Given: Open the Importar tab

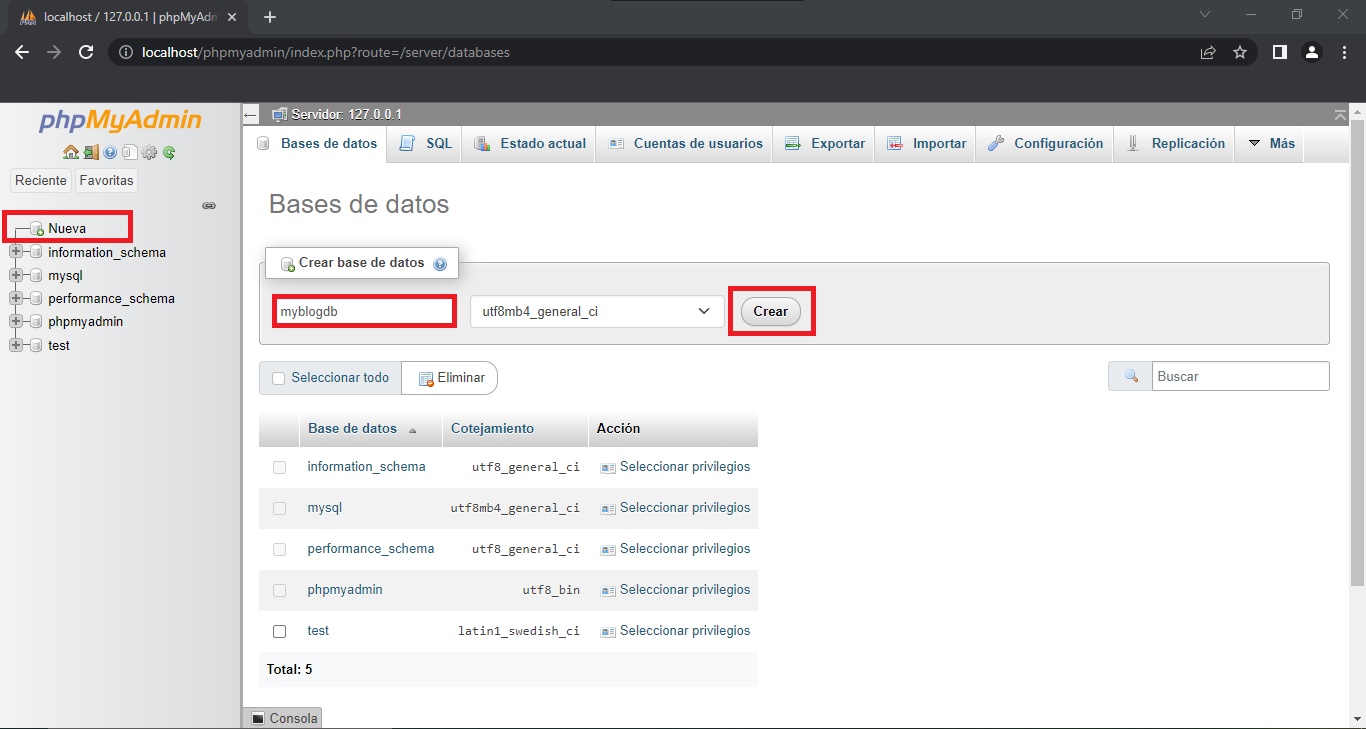Looking at the screenshot, I should (927, 144).
